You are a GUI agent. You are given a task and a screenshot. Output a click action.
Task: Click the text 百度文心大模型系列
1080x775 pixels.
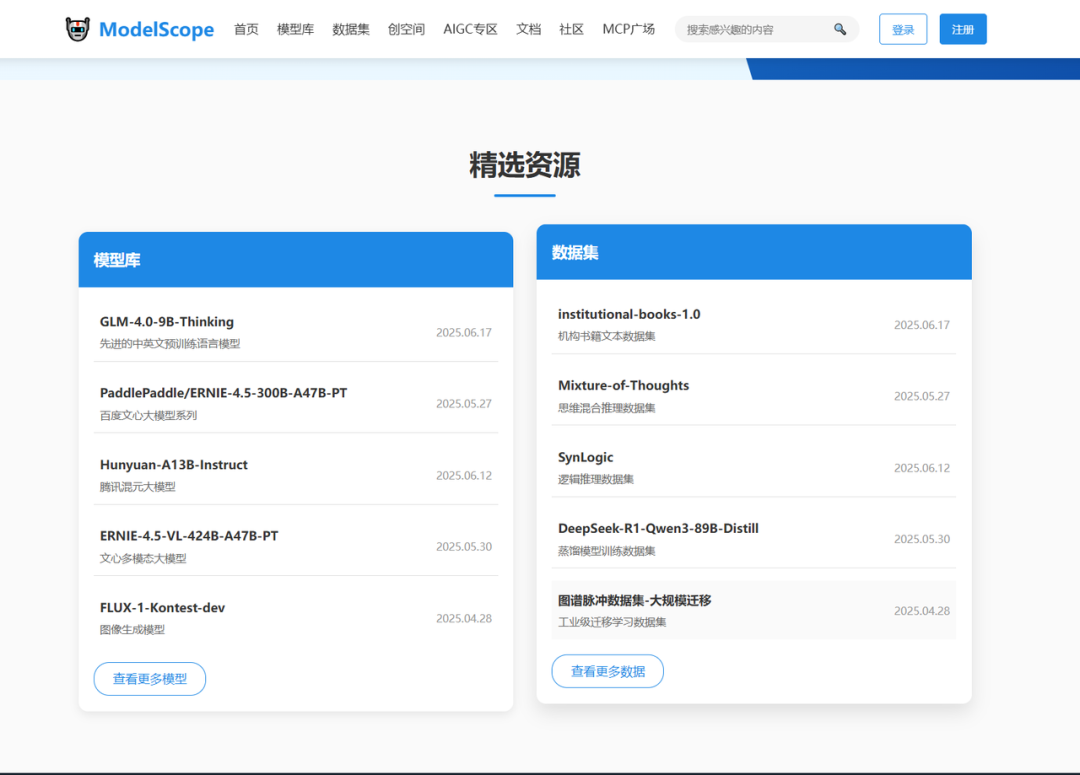(x=148, y=415)
